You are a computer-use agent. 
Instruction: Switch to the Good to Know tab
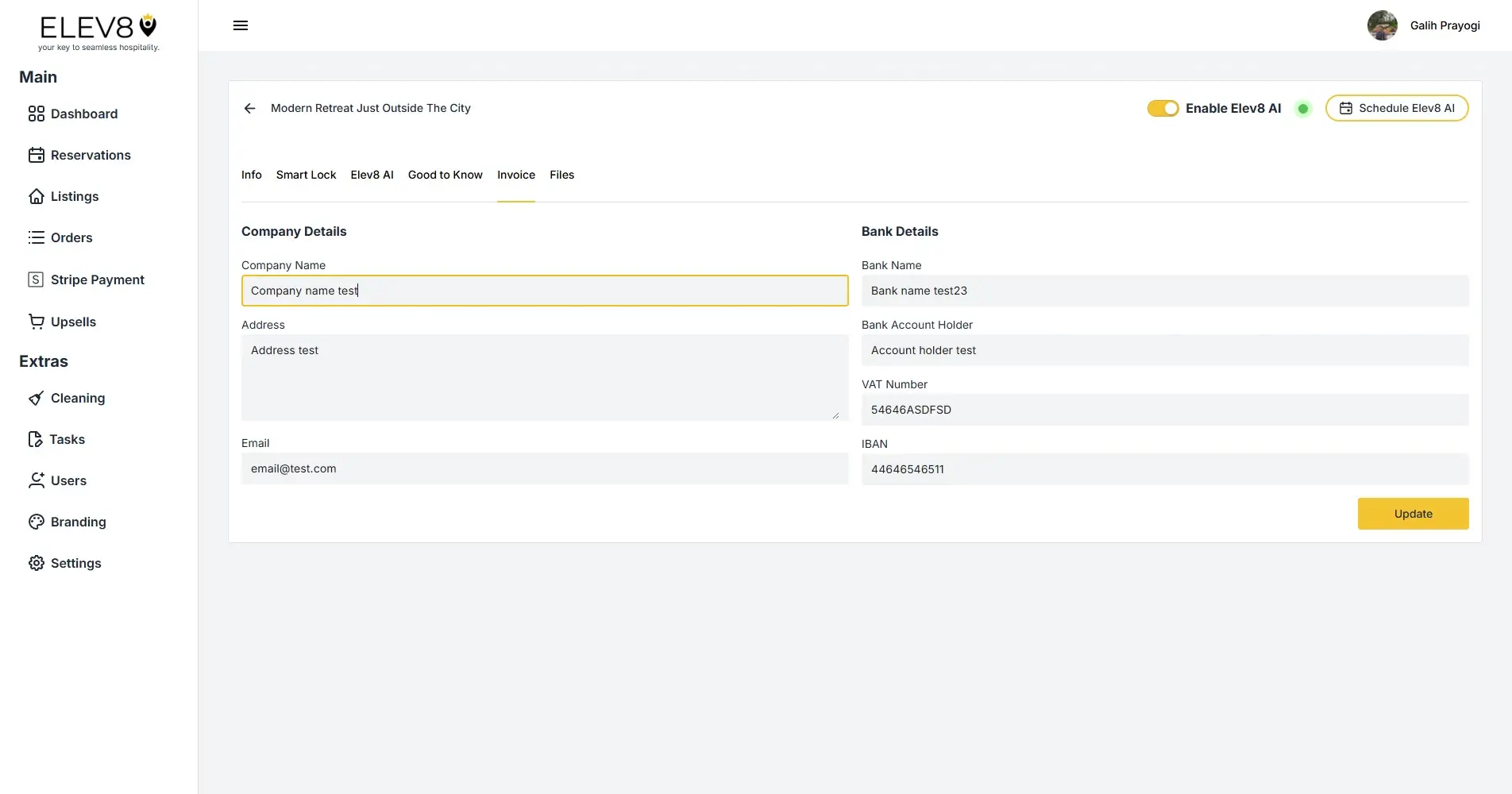[x=445, y=175]
